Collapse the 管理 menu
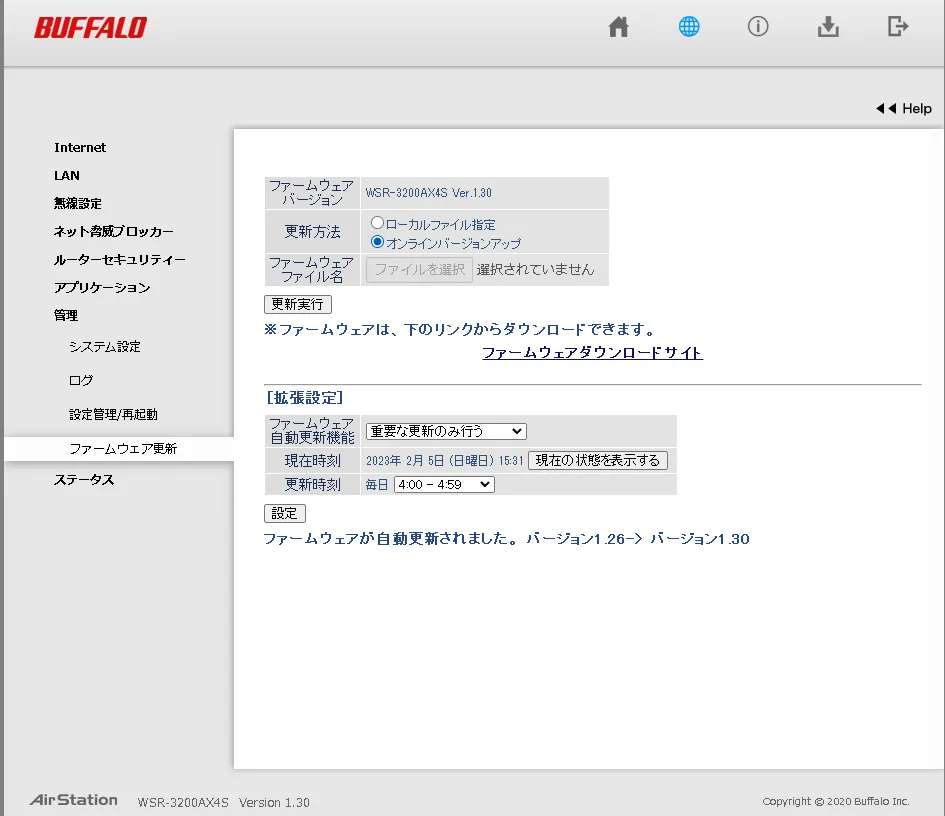The image size is (945, 816). [x=66, y=316]
